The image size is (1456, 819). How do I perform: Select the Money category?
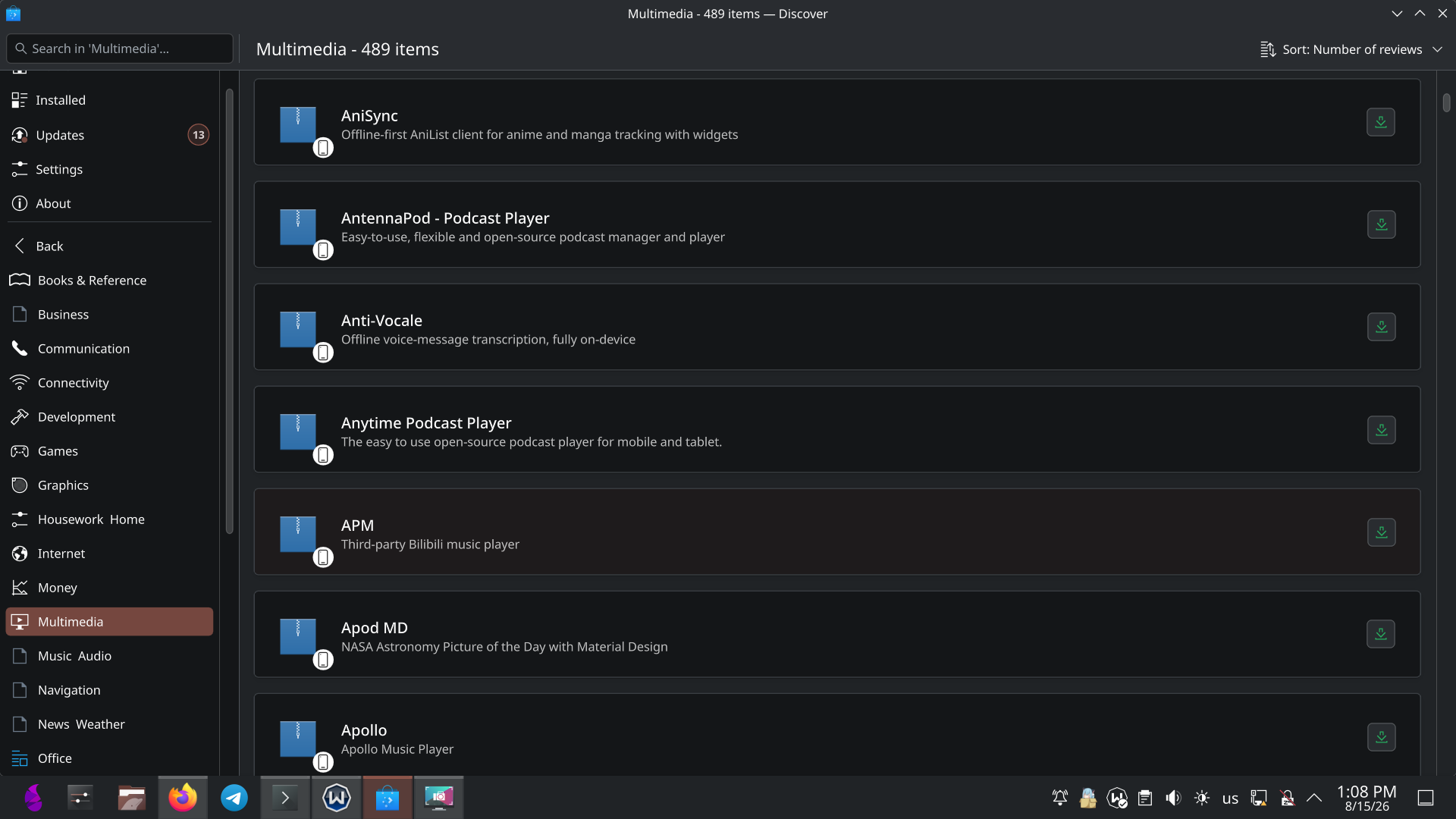[x=109, y=587]
